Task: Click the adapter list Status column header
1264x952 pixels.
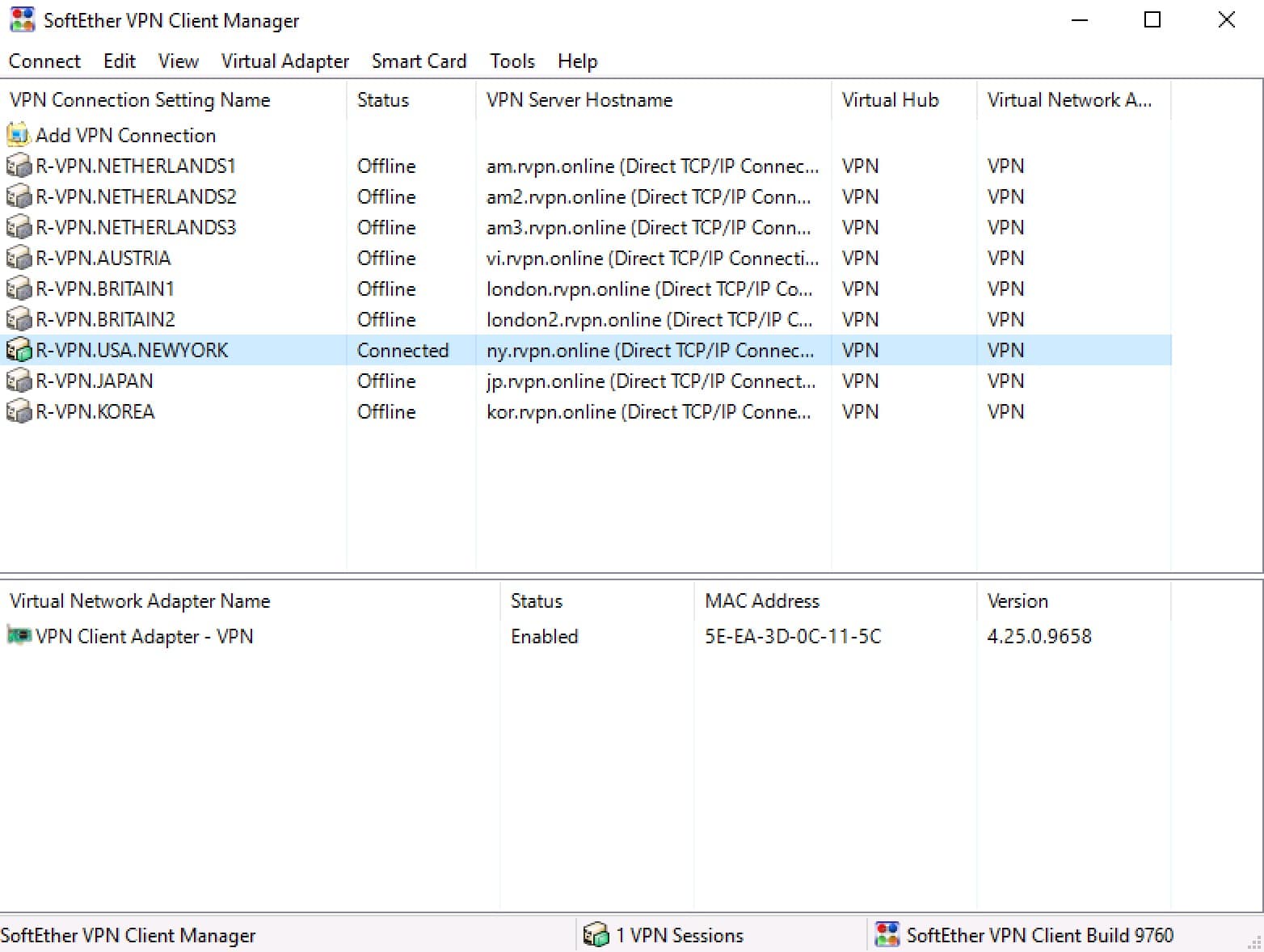Action: point(597,601)
